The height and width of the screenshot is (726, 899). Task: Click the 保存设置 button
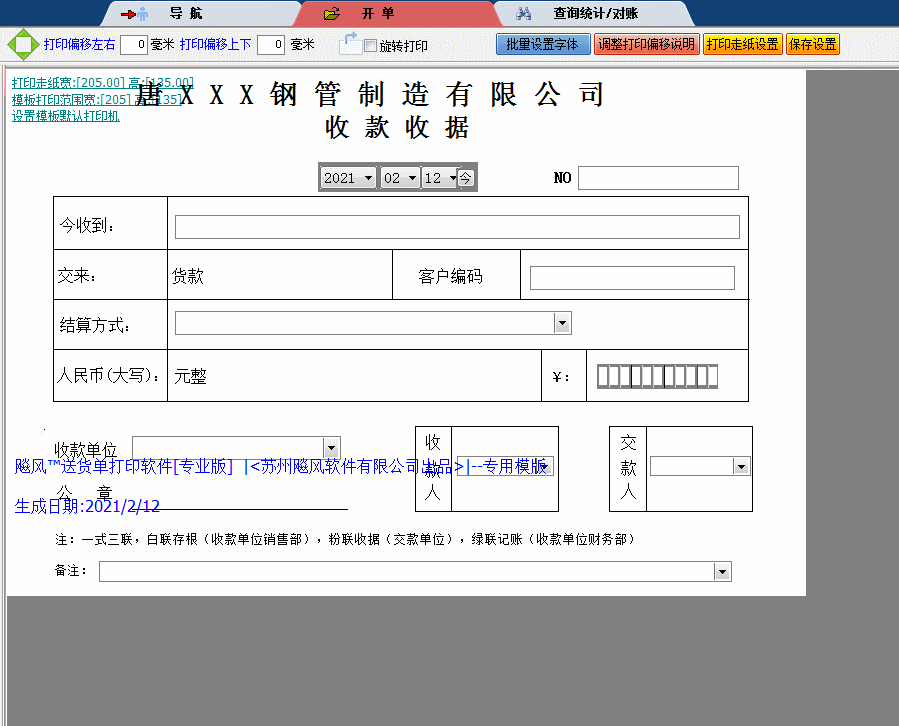(812, 44)
